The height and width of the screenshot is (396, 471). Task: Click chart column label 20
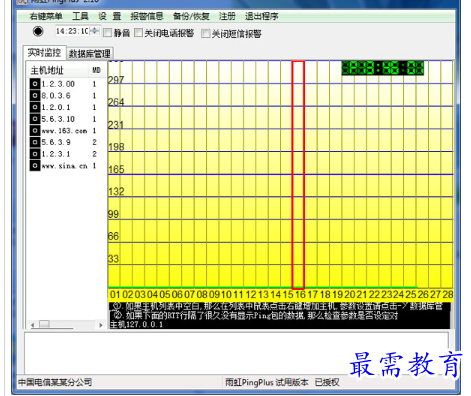(349, 295)
